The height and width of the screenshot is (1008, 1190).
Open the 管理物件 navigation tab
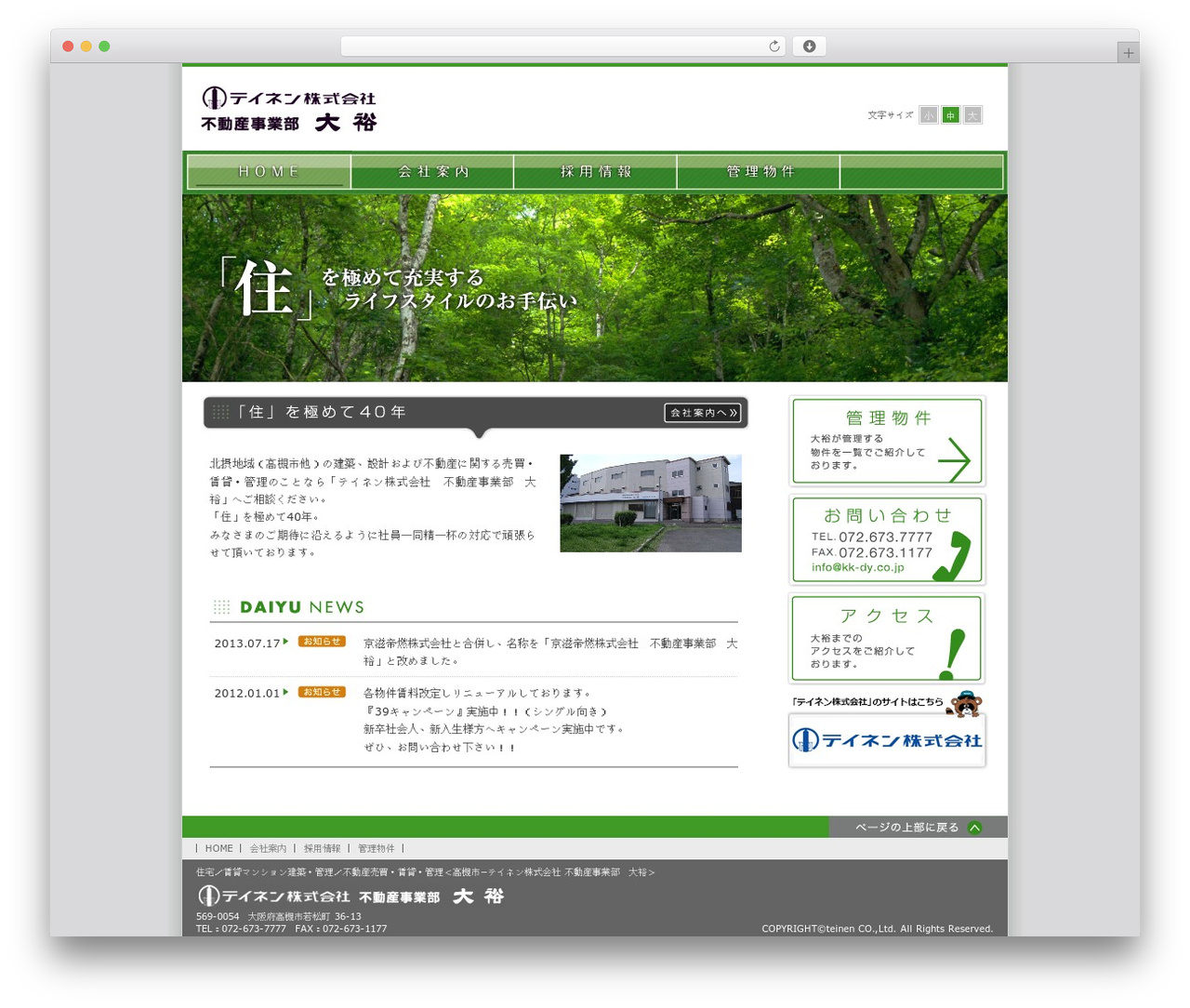click(x=759, y=172)
